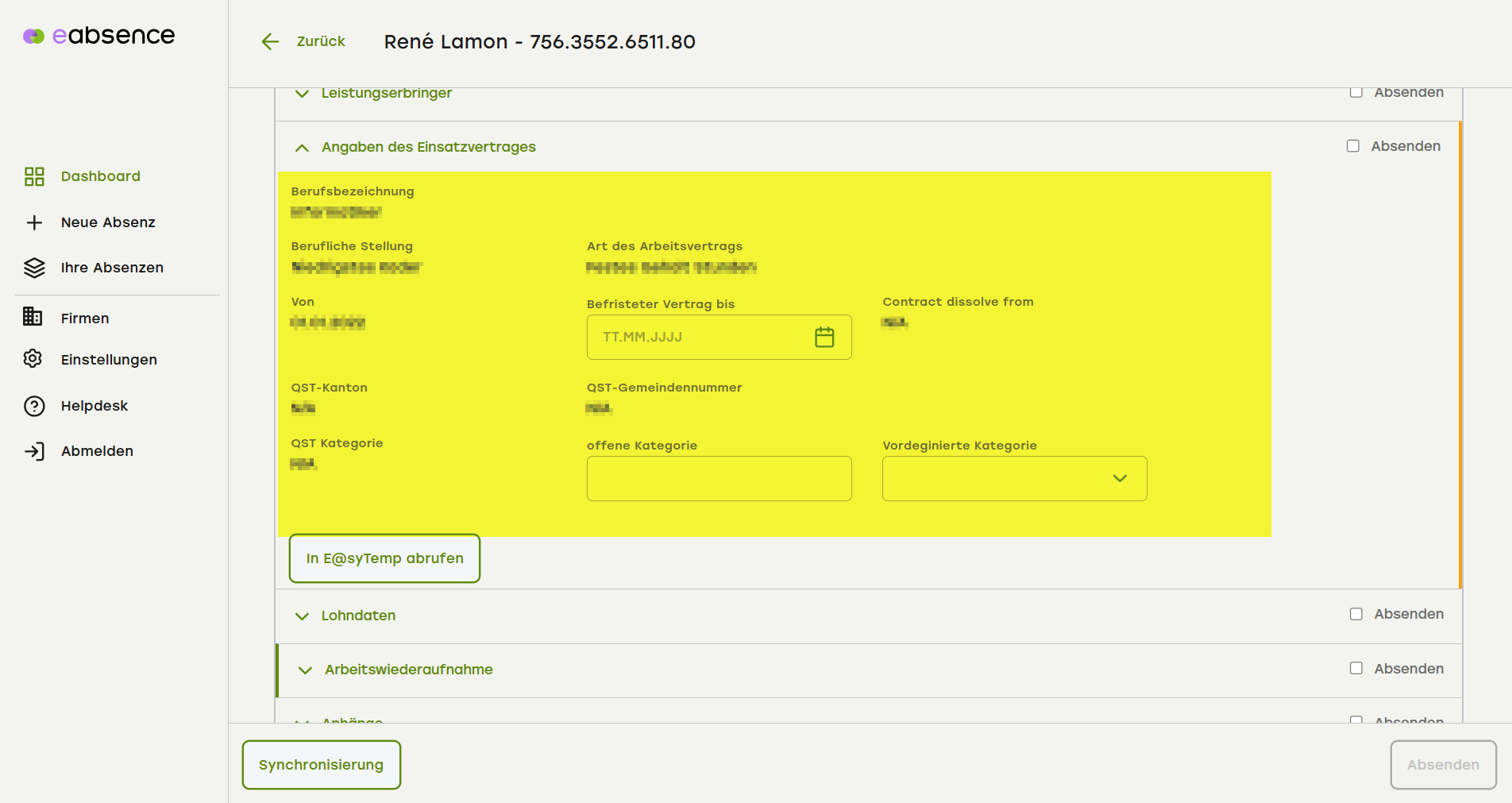The image size is (1512, 803).
Task: Click the Synchronisierung button
Action: click(x=321, y=765)
